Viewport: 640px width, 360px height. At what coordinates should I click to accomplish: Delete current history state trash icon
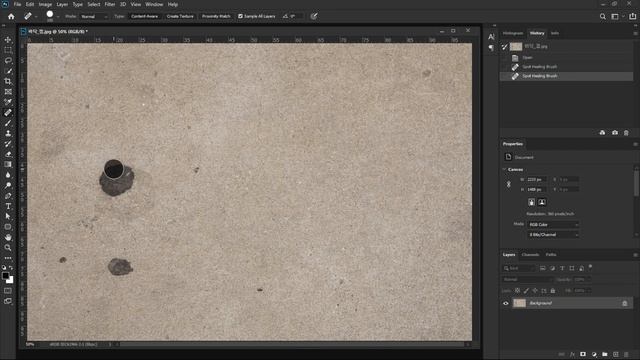tap(626, 133)
